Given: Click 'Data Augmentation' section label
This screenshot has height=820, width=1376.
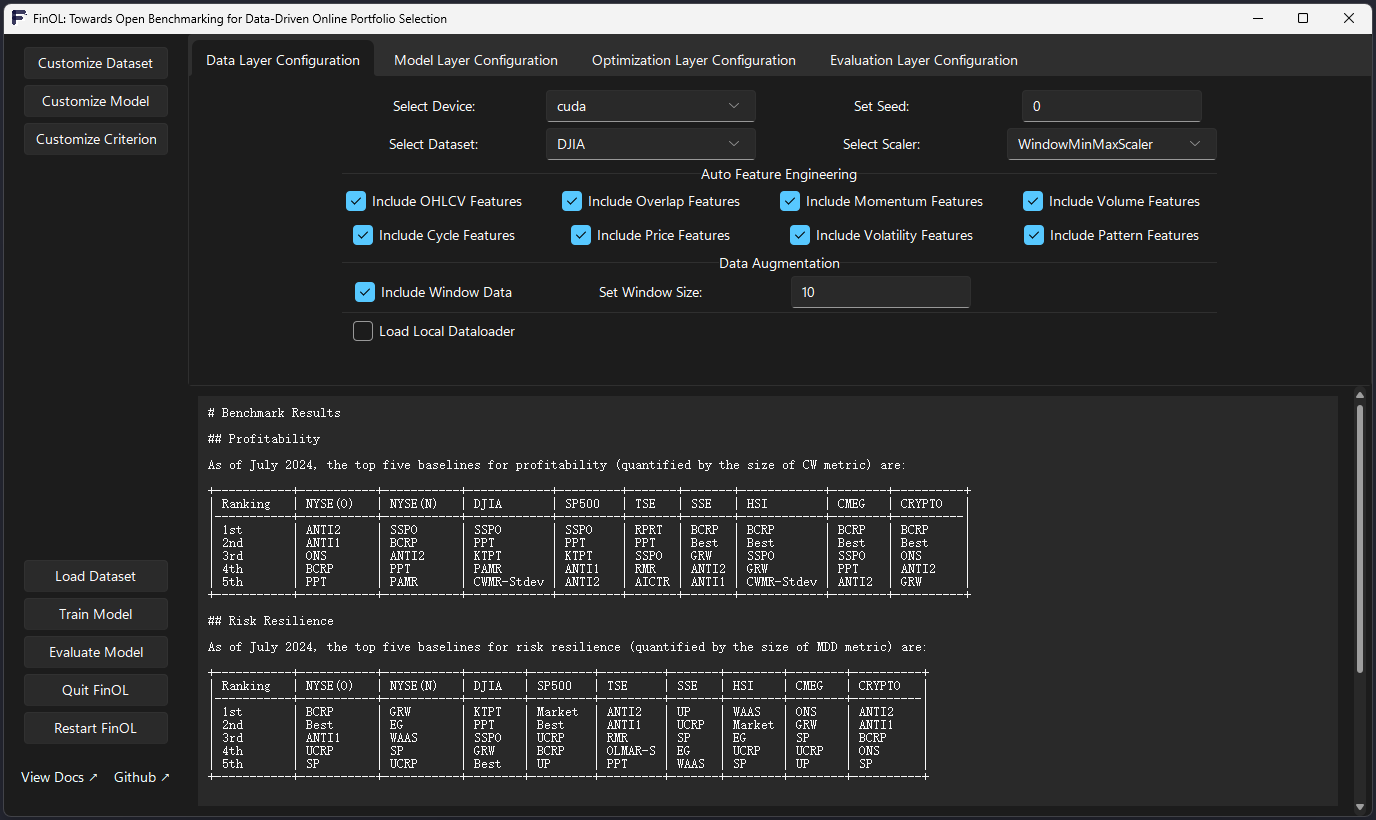Looking at the screenshot, I should [779, 263].
